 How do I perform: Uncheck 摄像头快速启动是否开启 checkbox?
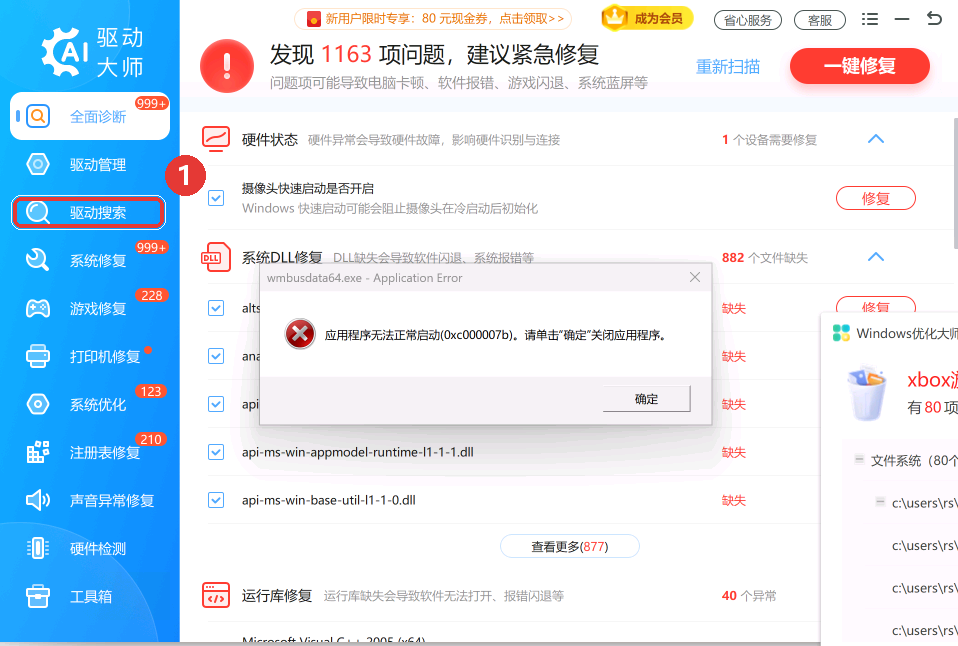216,198
